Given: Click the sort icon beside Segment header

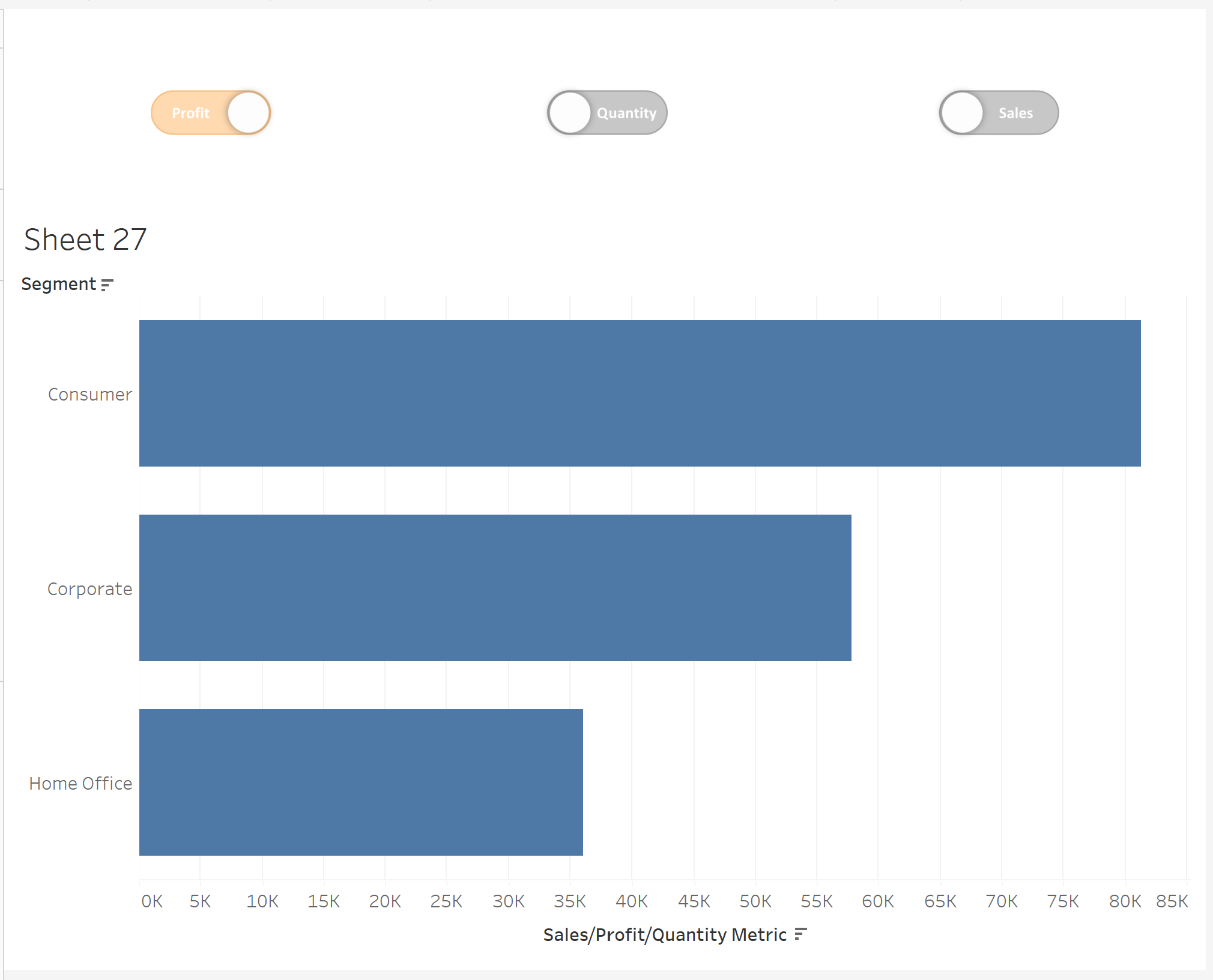Looking at the screenshot, I should tap(107, 285).
